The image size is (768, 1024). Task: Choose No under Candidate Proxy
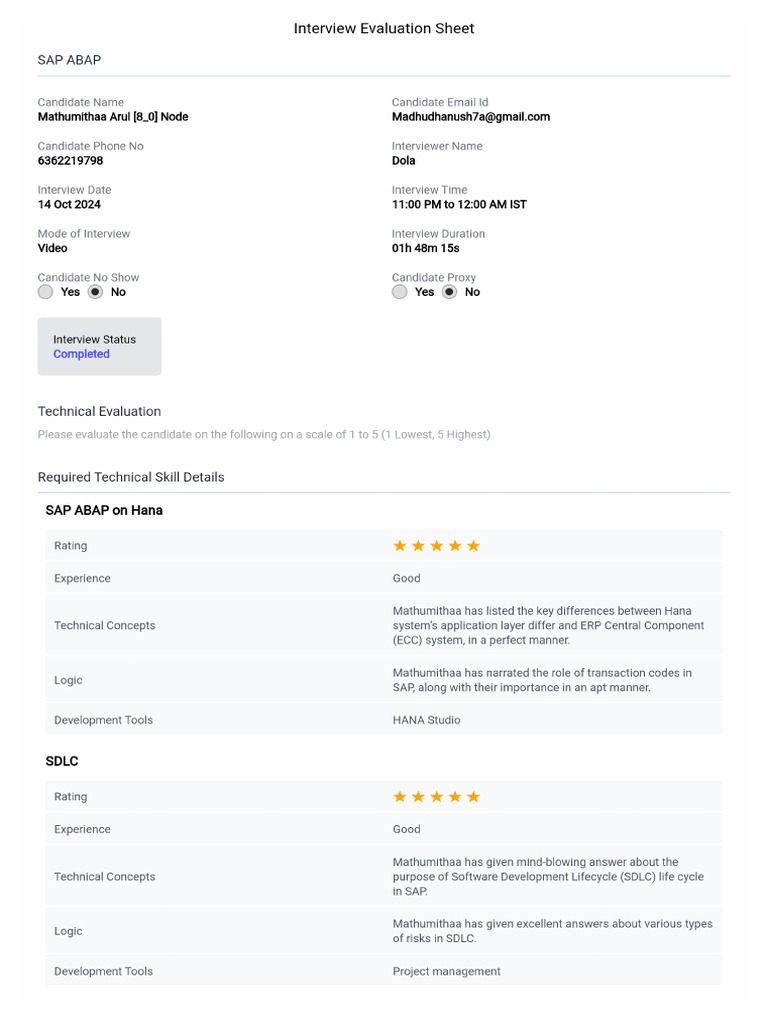(449, 292)
